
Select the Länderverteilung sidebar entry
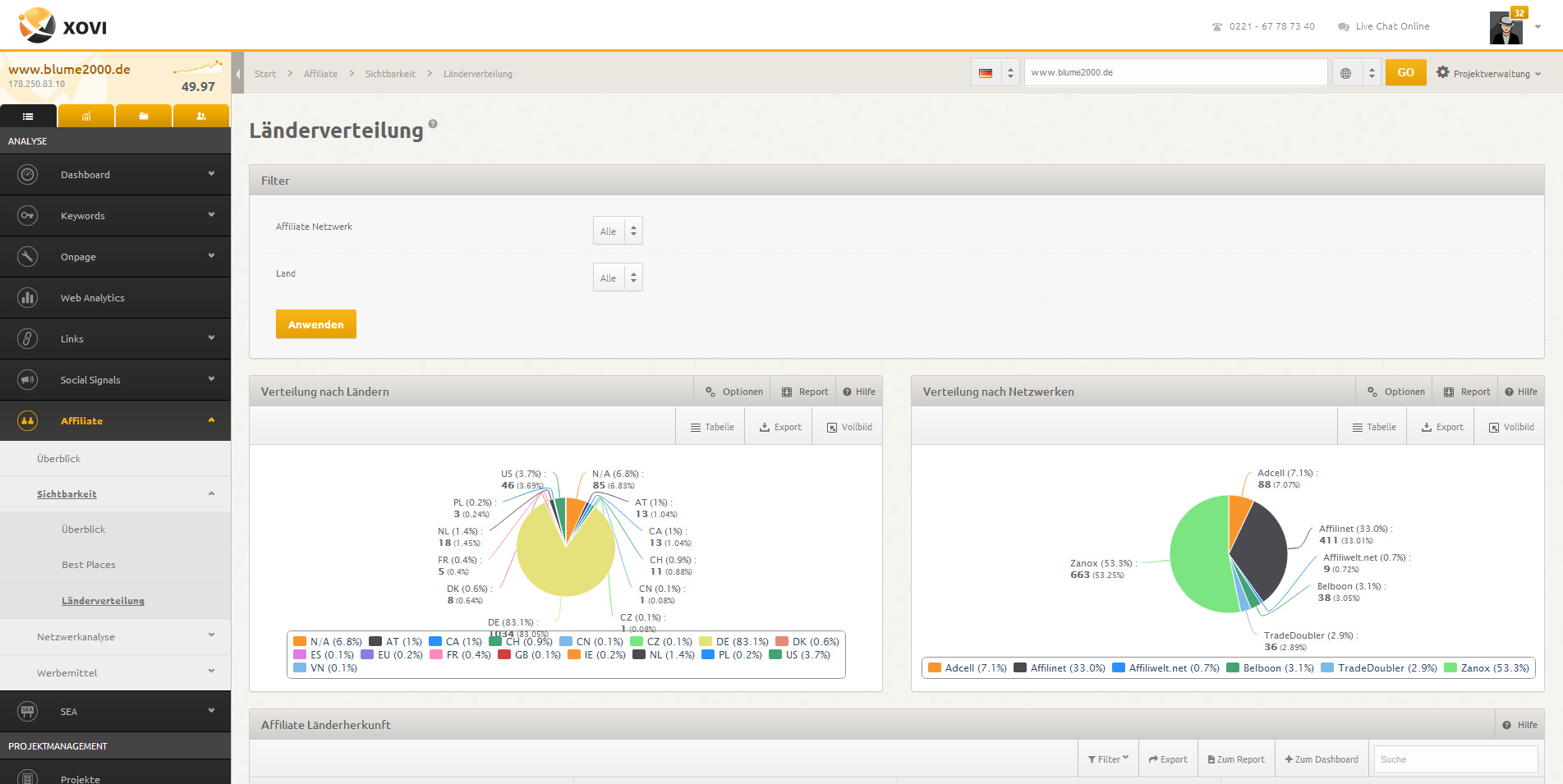point(103,601)
